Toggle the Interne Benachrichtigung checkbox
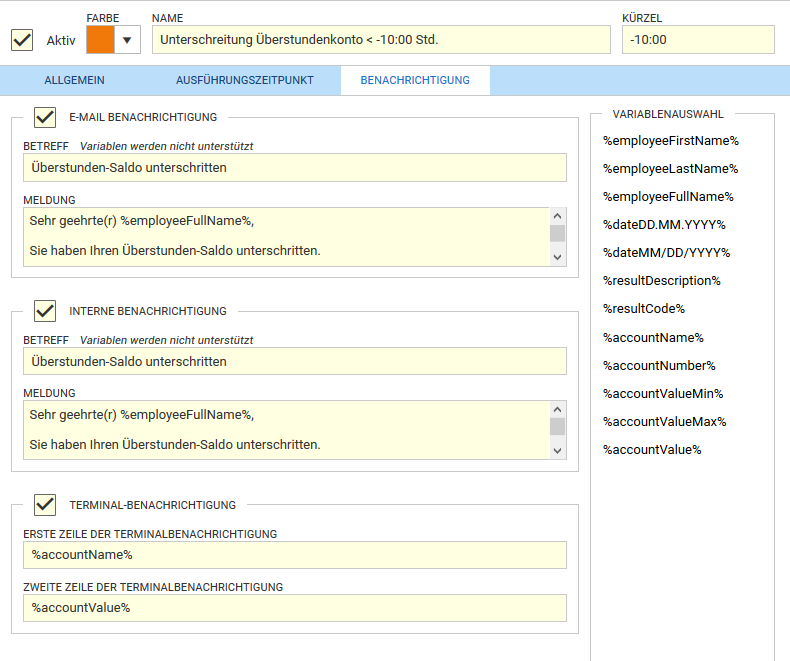The height and width of the screenshot is (661, 790). pos(45,311)
